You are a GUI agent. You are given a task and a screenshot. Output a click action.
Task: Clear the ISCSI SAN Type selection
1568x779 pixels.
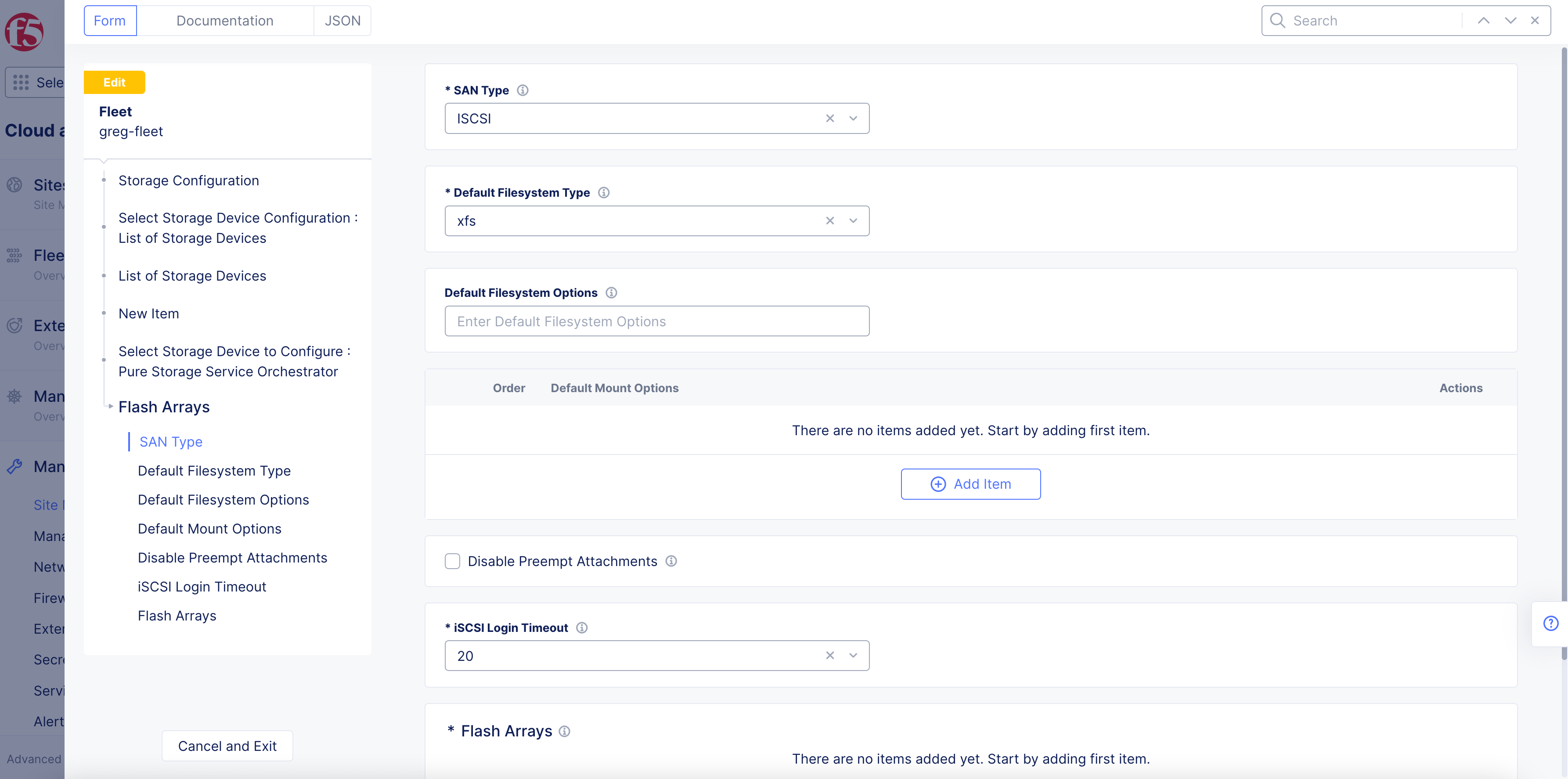tap(829, 119)
